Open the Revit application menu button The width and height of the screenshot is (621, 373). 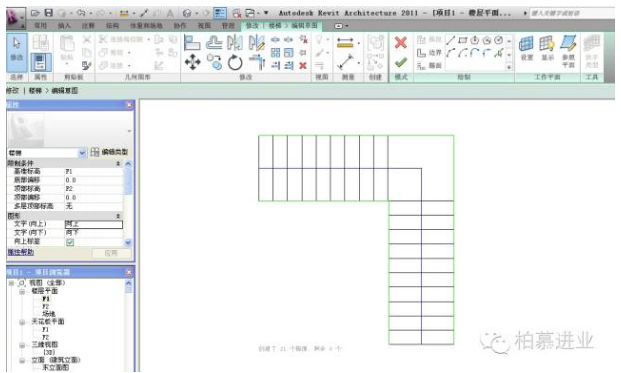[x=15, y=17]
